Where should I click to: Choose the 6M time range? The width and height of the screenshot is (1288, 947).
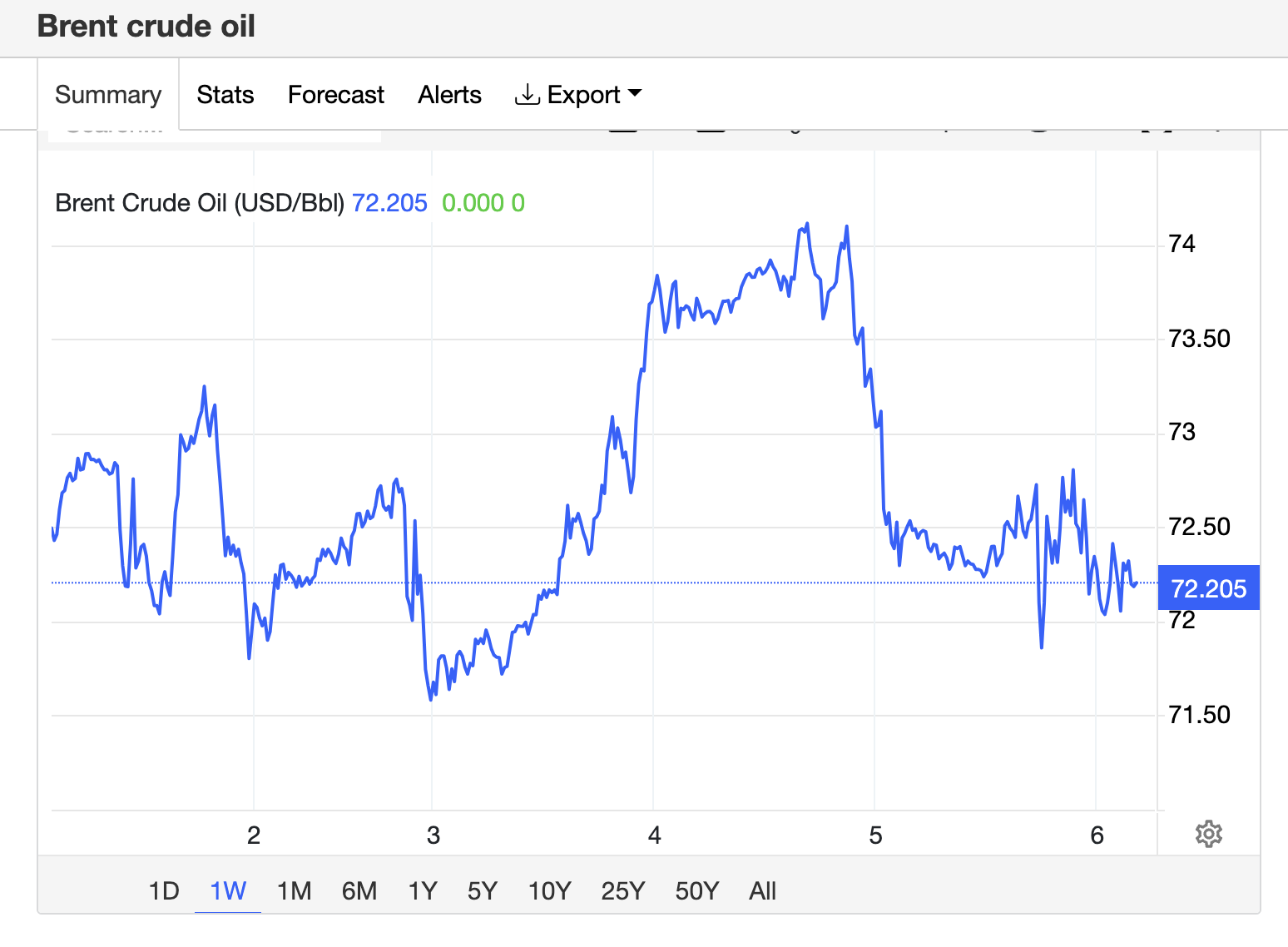359,891
